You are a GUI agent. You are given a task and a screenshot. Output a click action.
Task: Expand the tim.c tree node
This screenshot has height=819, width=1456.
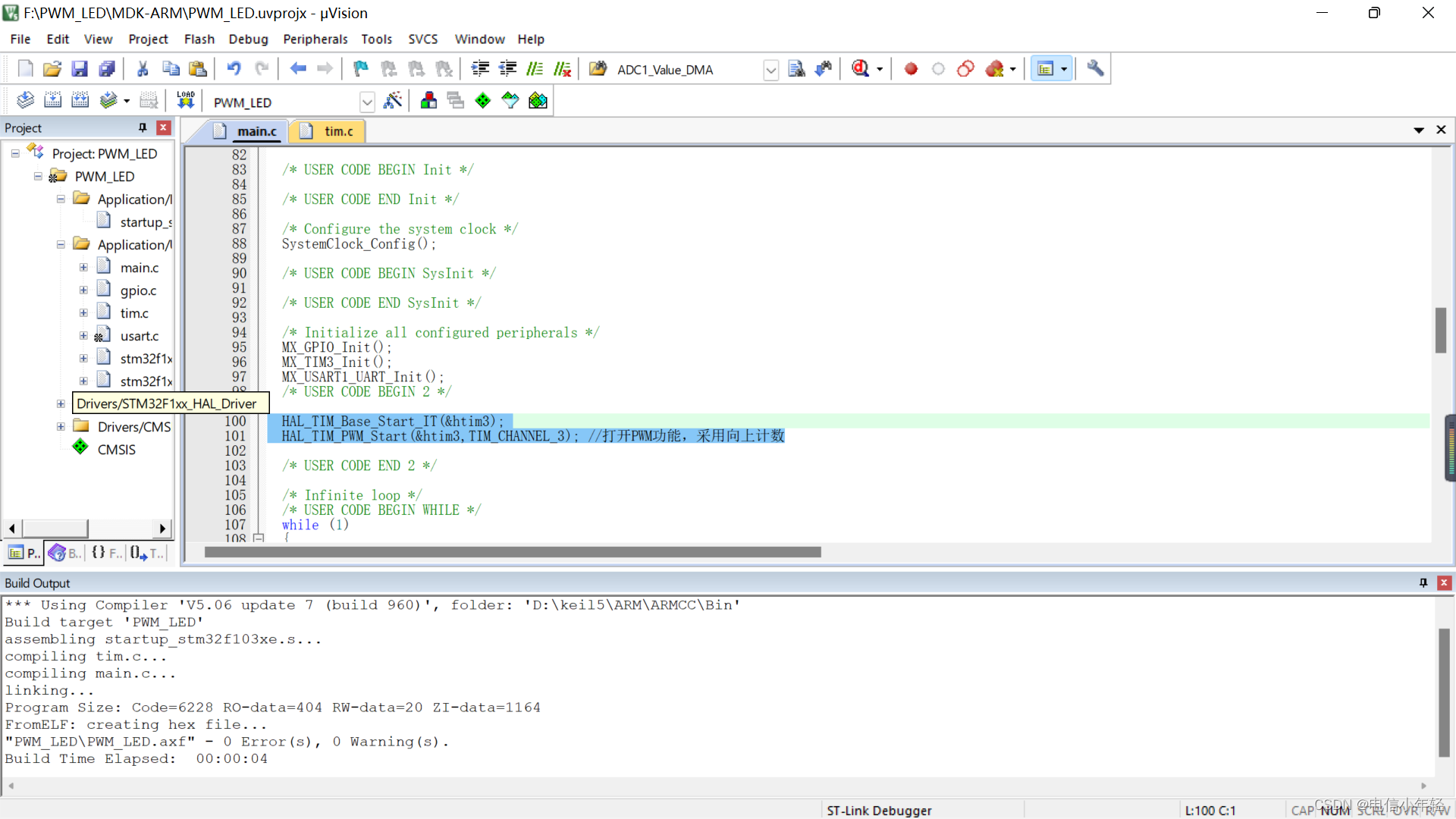(83, 312)
